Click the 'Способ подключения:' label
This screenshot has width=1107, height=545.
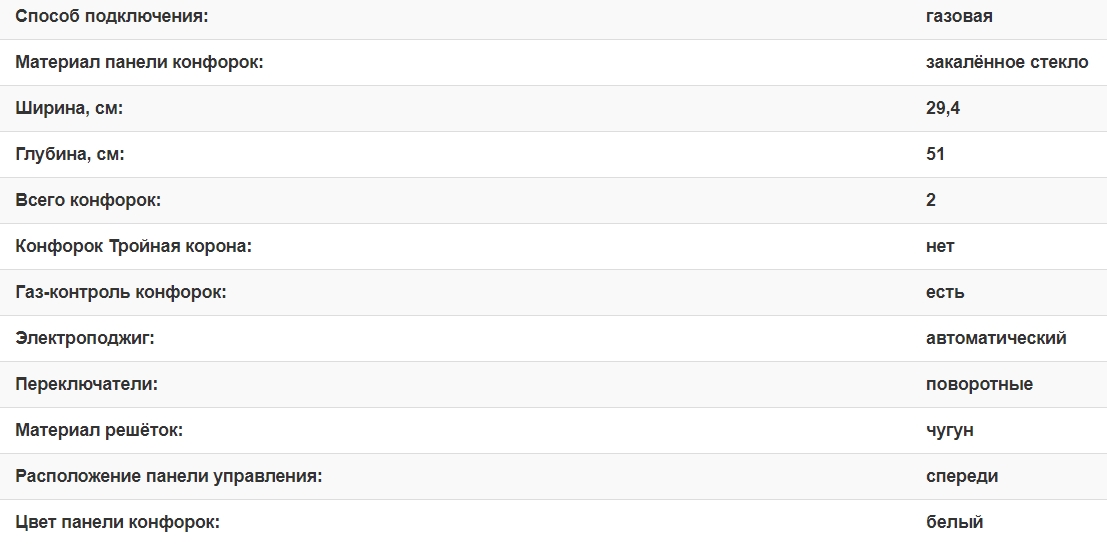112,16
